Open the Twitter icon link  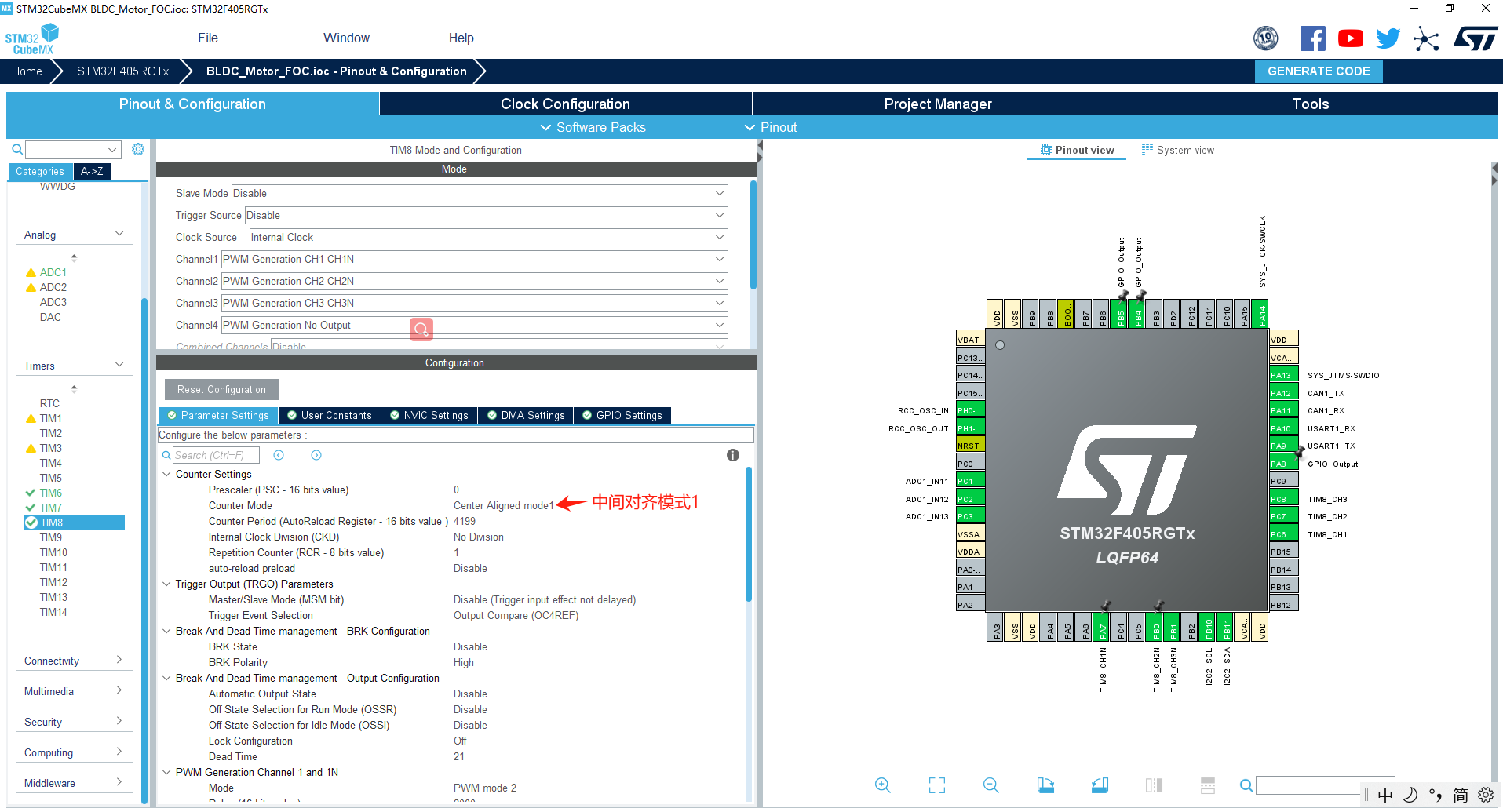(1388, 38)
